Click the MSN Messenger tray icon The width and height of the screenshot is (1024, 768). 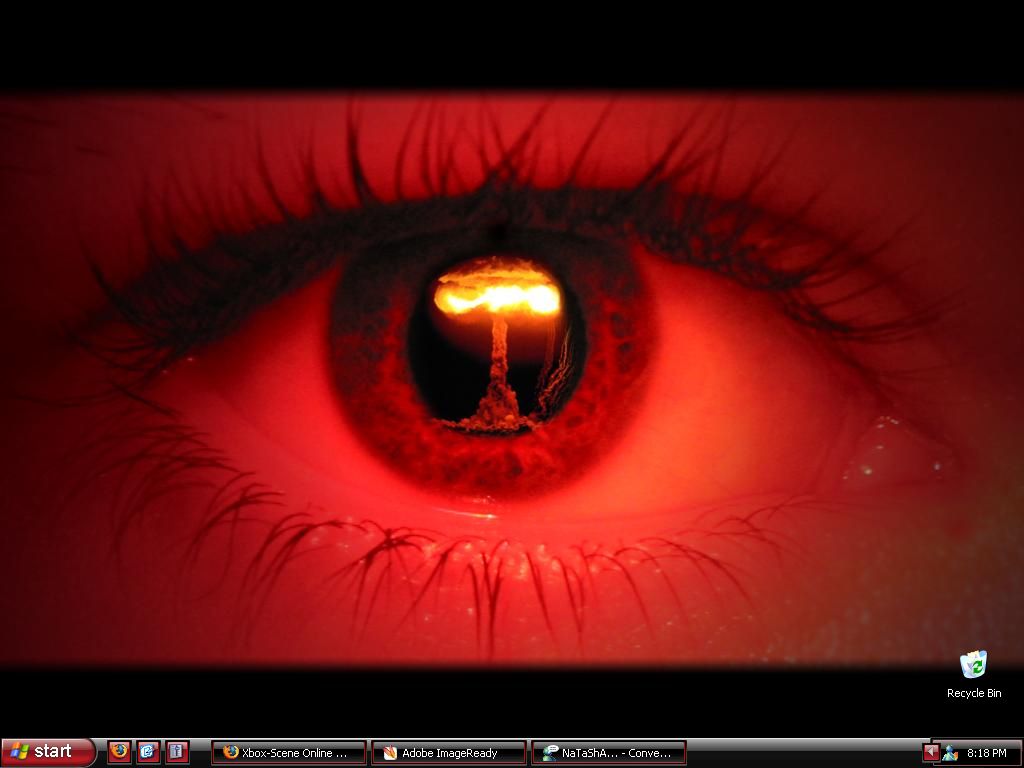950,753
